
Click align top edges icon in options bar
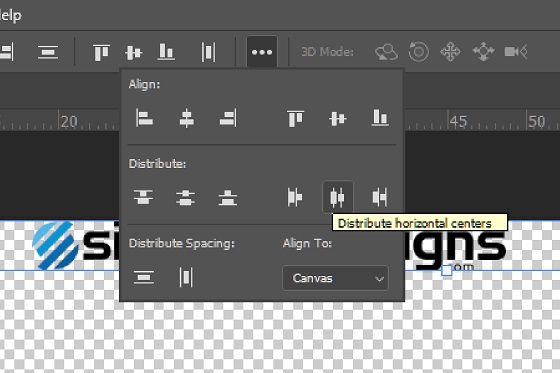tap(101, 52)
